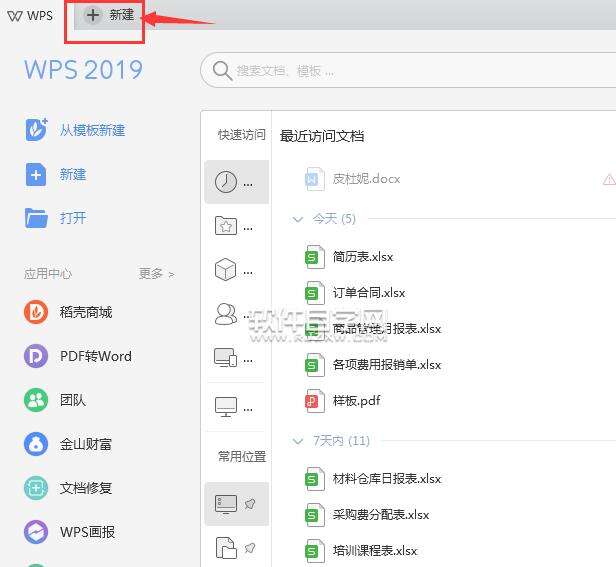Open the WPS home tab
616x567 pixels.
click(30, 16)
